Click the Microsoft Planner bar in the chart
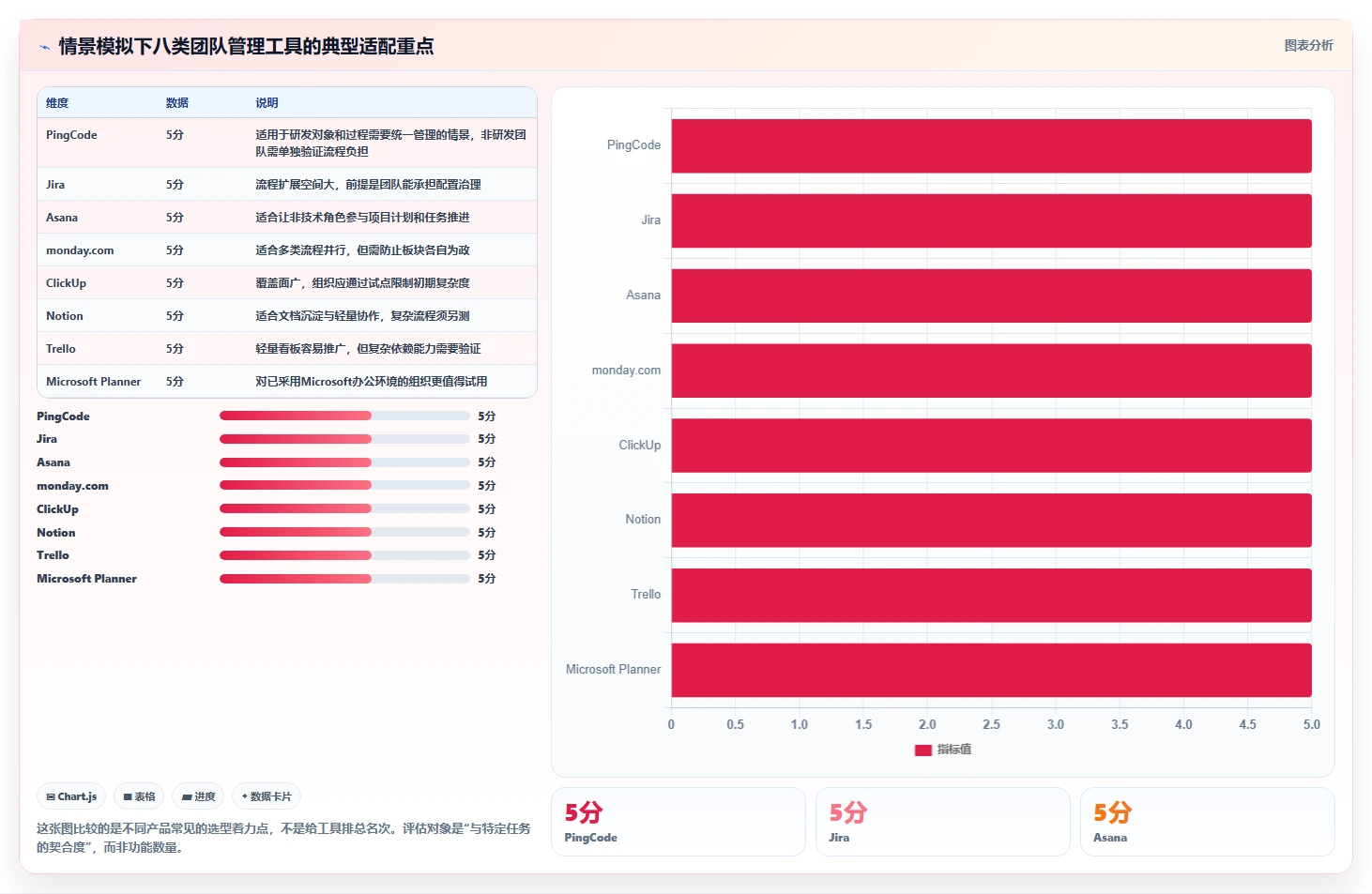 point(991,670)
